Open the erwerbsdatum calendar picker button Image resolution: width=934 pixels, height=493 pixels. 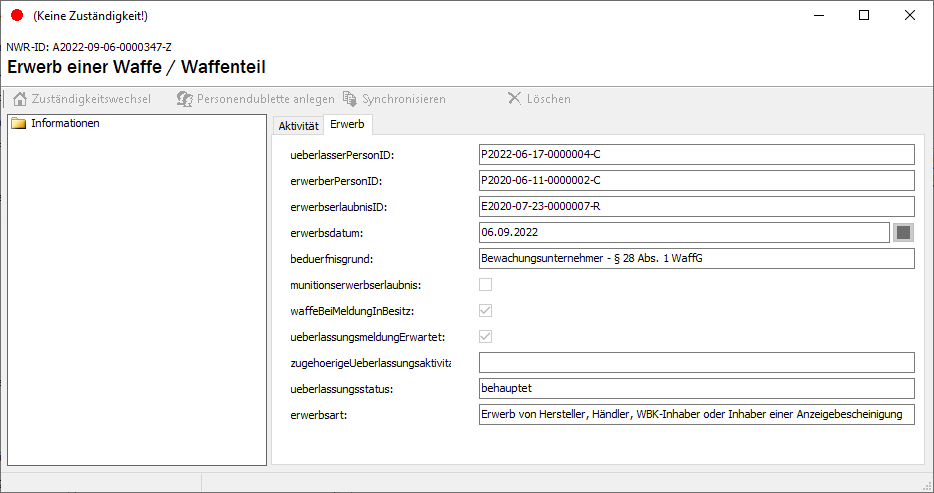click(903, 233)
